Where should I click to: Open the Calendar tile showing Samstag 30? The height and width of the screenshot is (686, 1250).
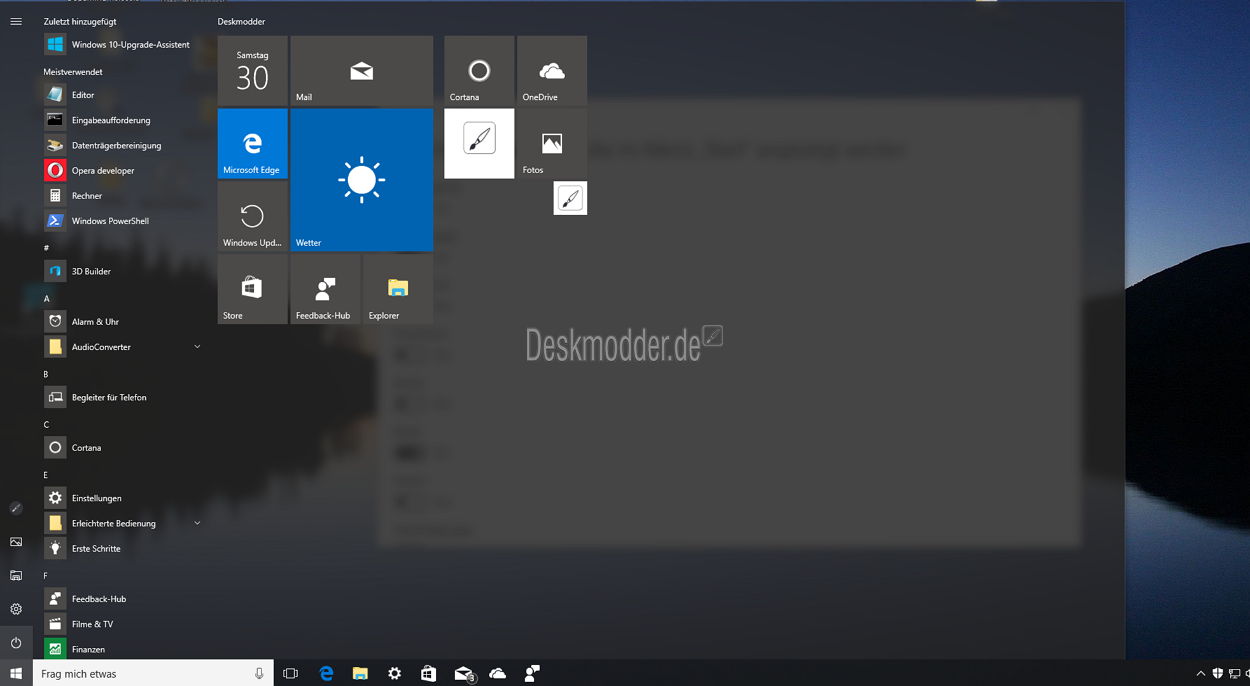pos(252,71)
